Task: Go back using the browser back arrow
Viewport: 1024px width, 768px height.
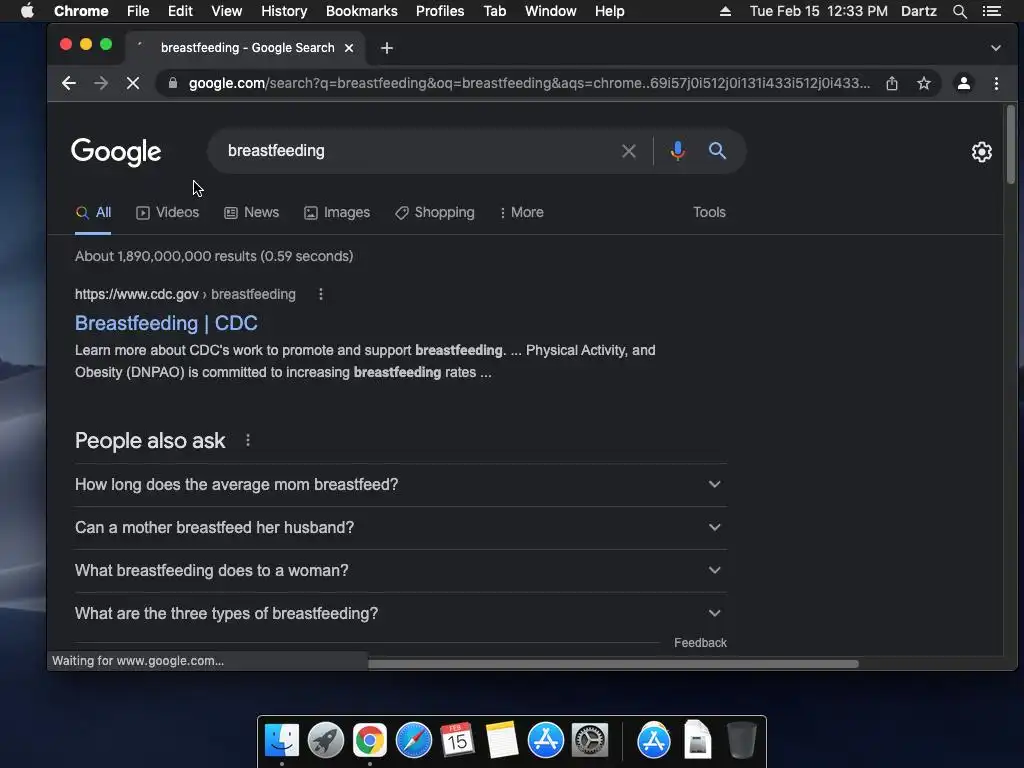Action: [x=69, y=83]
